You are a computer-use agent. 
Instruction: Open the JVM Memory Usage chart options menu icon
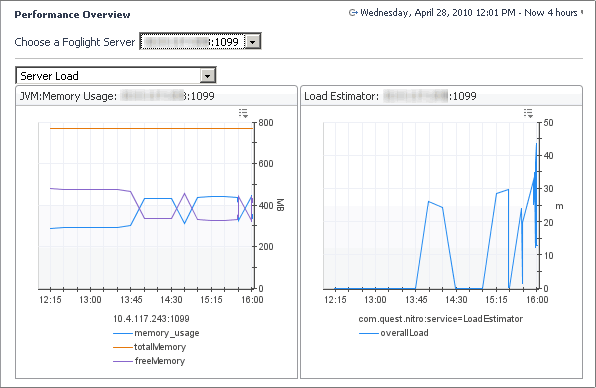[x=243, y=113]
